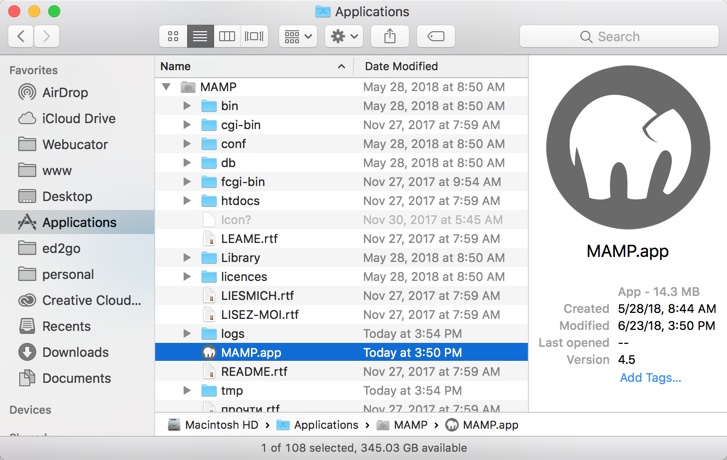727x460 pixels.
Task: Click the Share toolbar button
Action: 390,36
